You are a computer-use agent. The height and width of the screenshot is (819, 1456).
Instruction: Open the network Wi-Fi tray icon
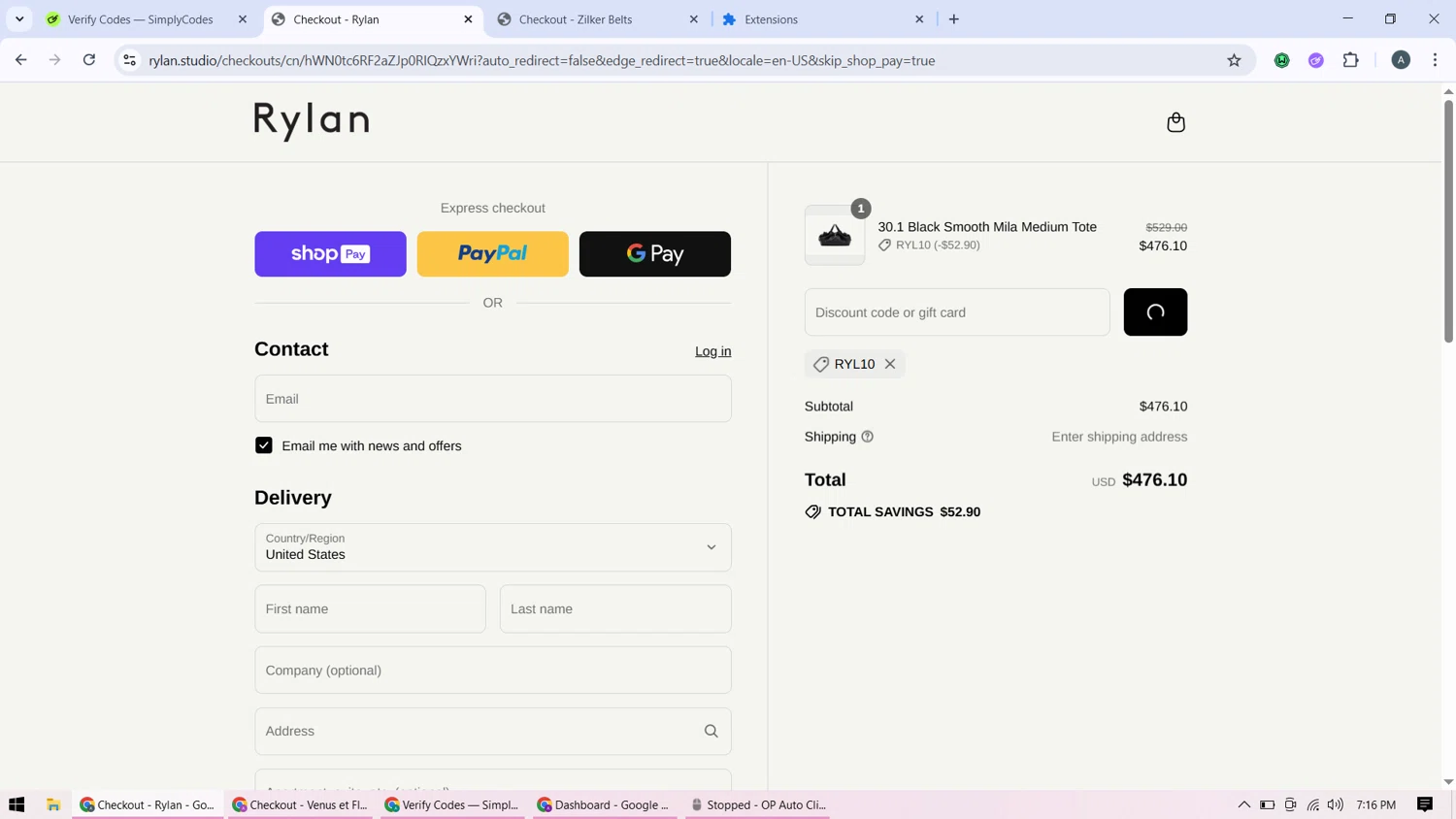tap(1313, 804)
